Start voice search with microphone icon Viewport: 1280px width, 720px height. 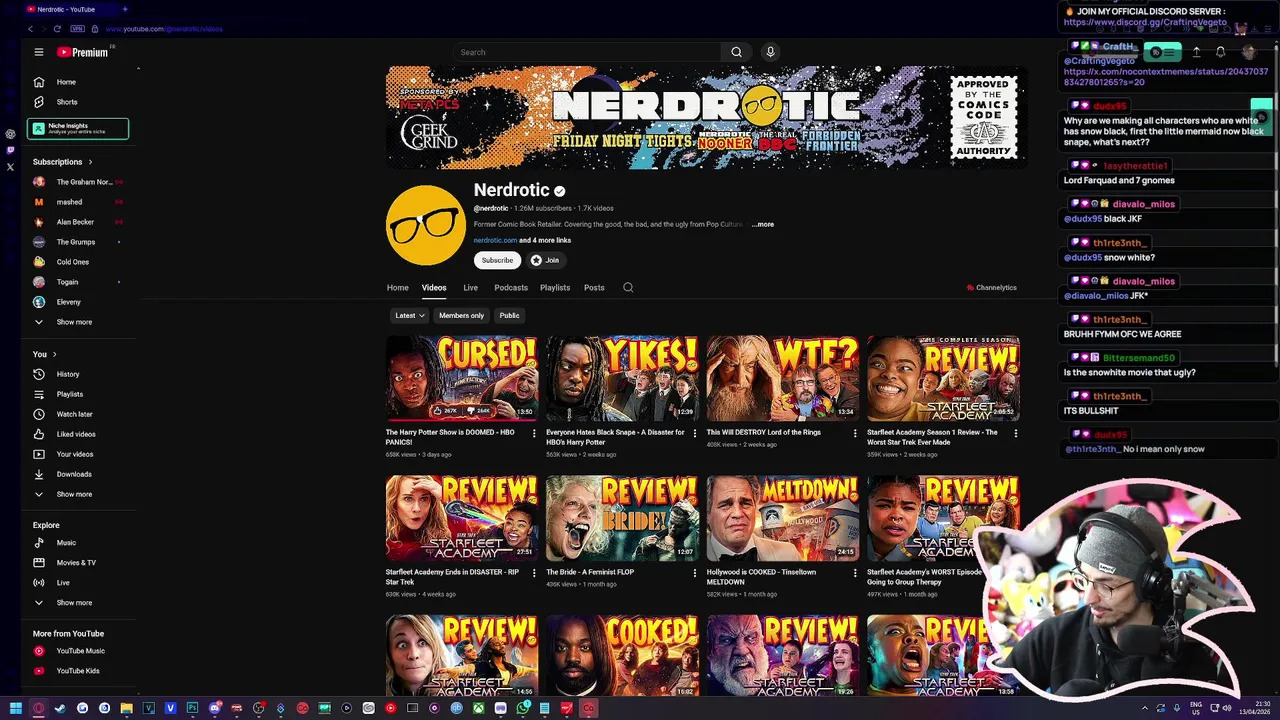(x=770, y=52)
